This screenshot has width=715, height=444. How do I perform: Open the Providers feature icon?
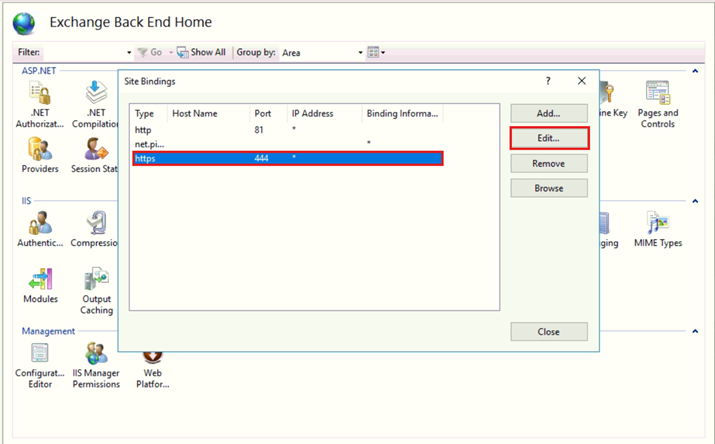pyautogui.click(x=40, y=149)
